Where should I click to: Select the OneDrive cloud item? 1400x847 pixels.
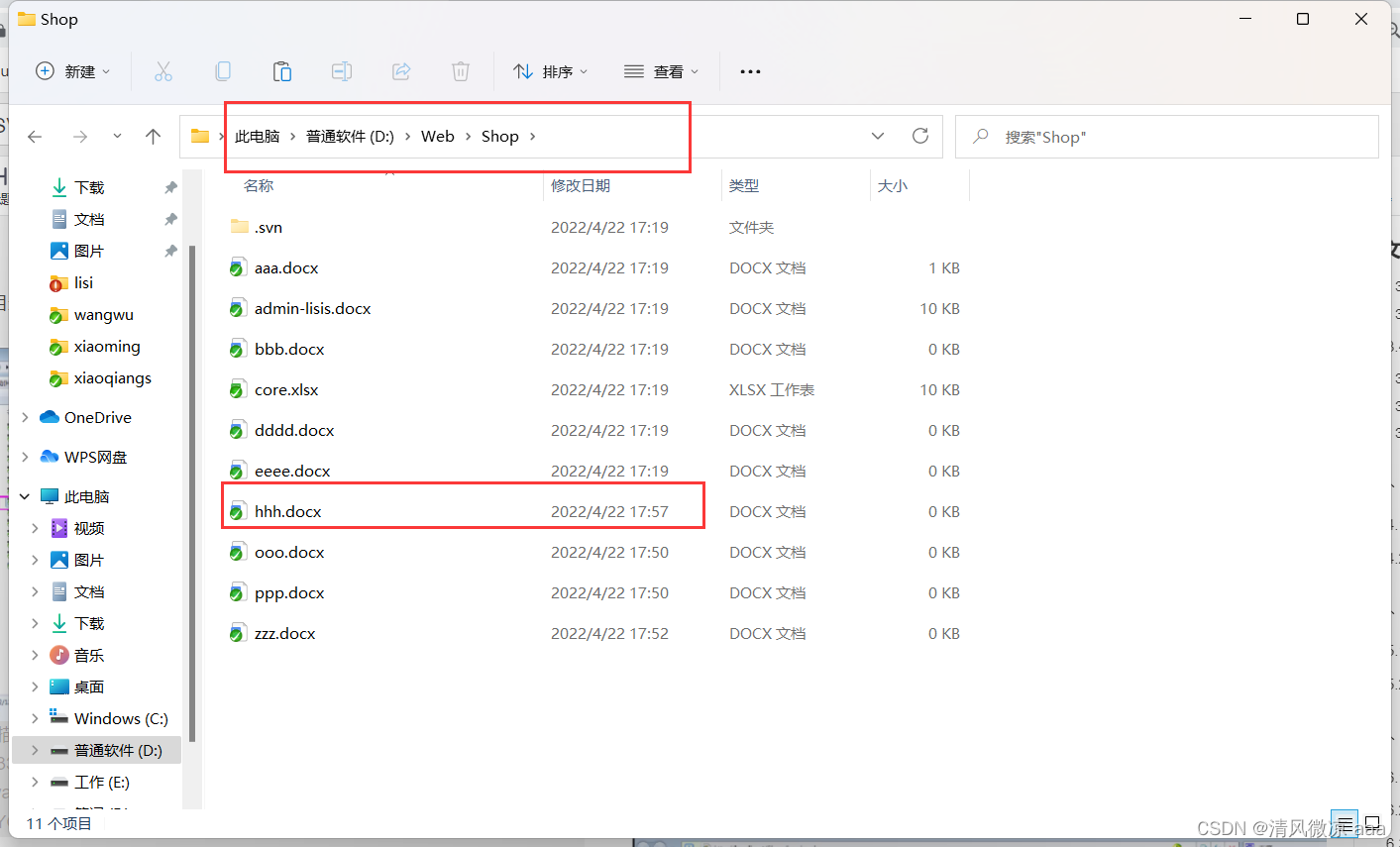pyautogui.click(x=85, y=418)
